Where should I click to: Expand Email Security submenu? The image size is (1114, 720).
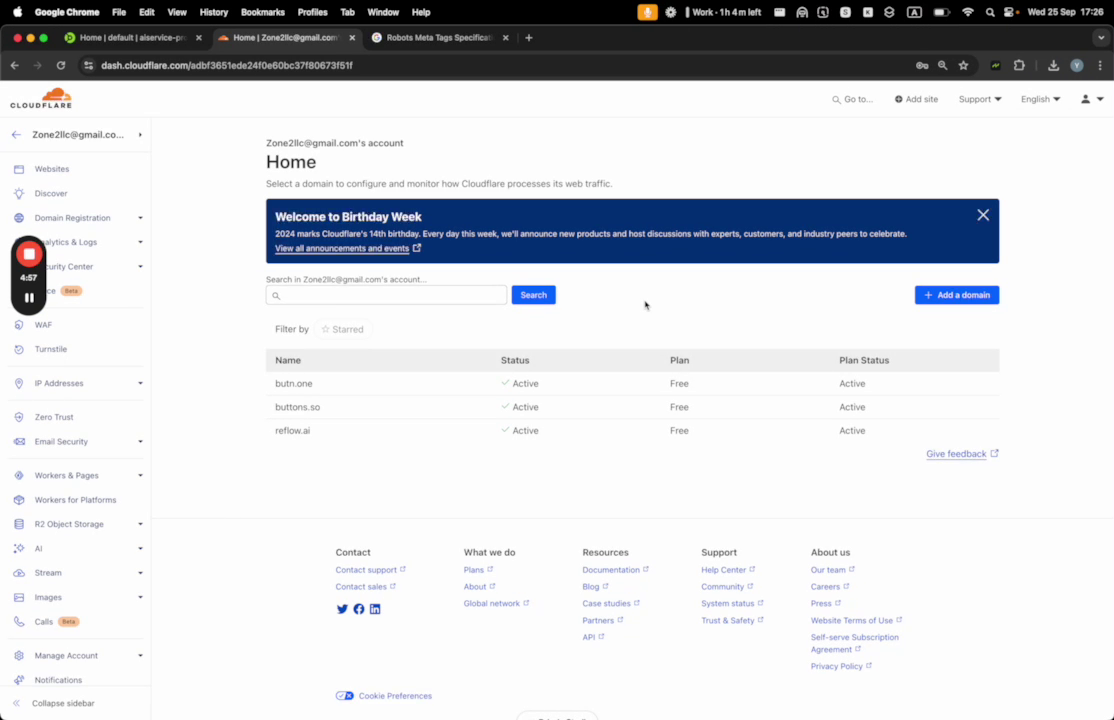pos(140,441)
